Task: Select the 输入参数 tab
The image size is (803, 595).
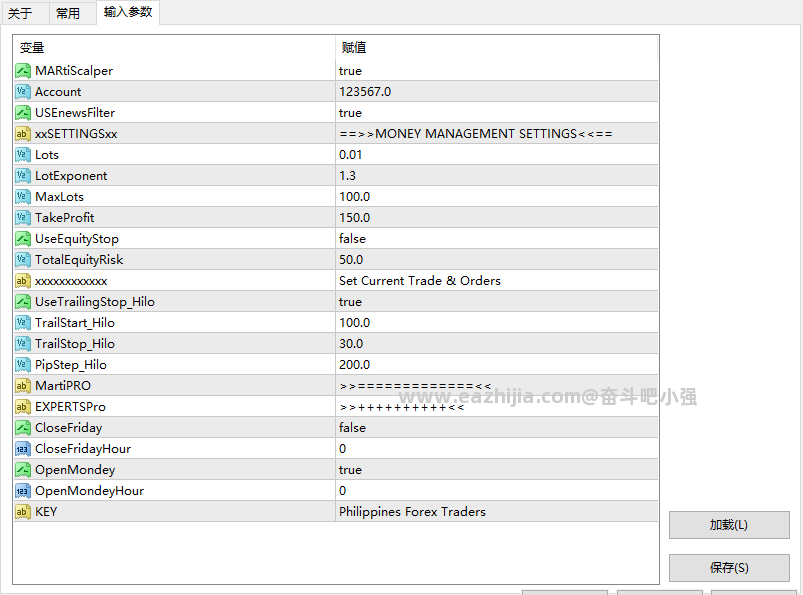Action: tap(128, 12)
